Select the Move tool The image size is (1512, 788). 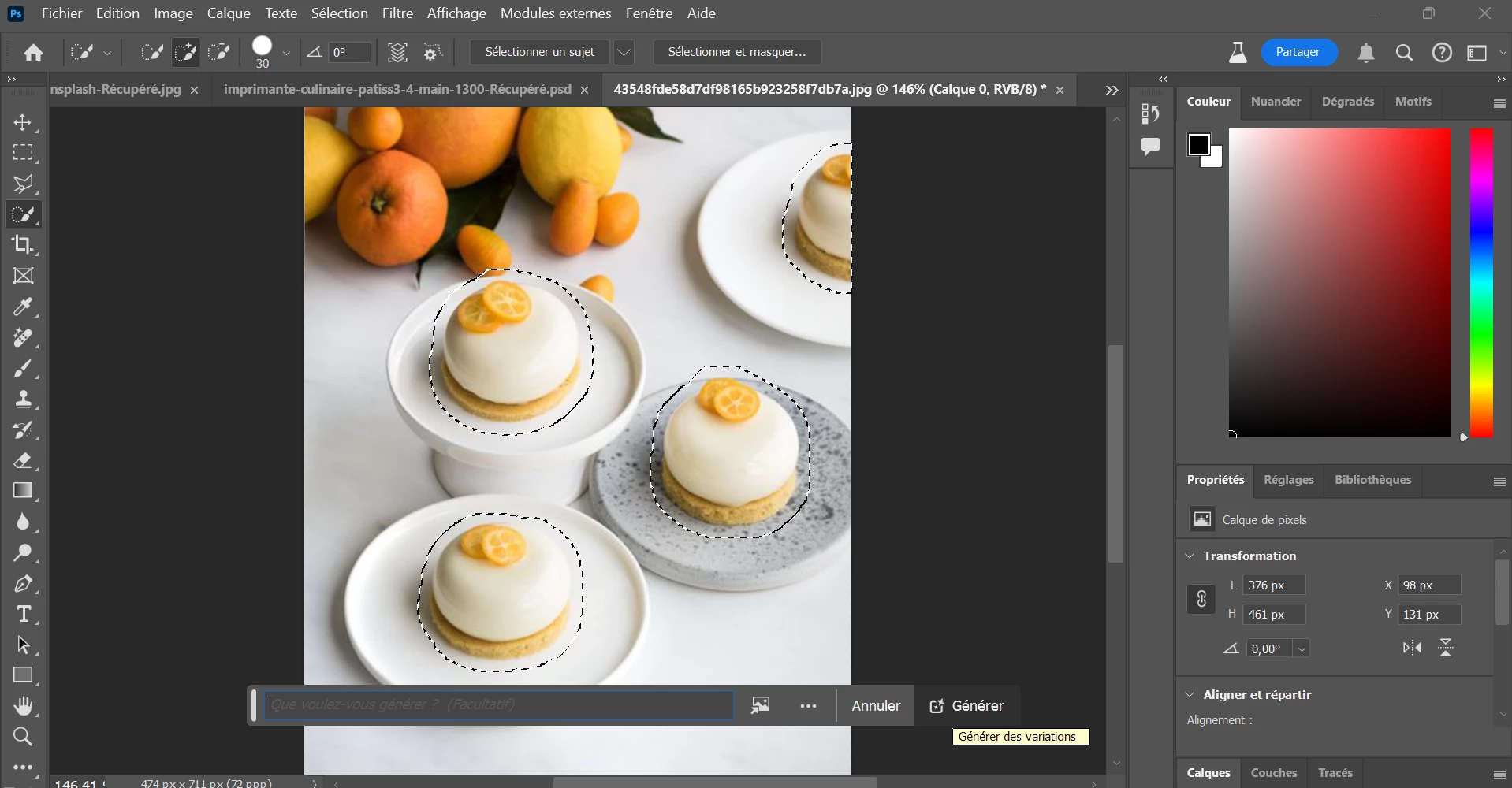coord(23,123)
